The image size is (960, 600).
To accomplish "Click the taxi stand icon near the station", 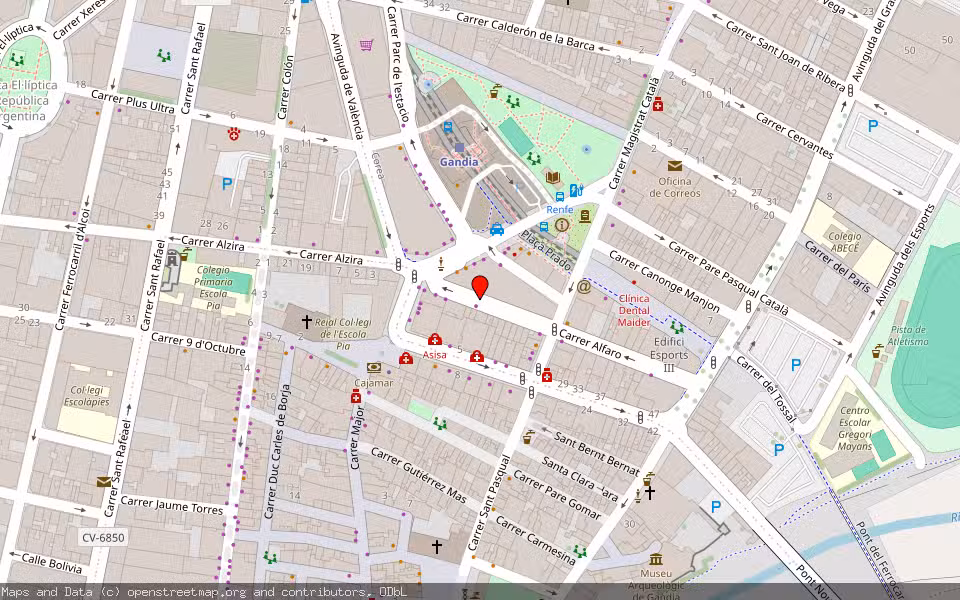I will point(497,230).
